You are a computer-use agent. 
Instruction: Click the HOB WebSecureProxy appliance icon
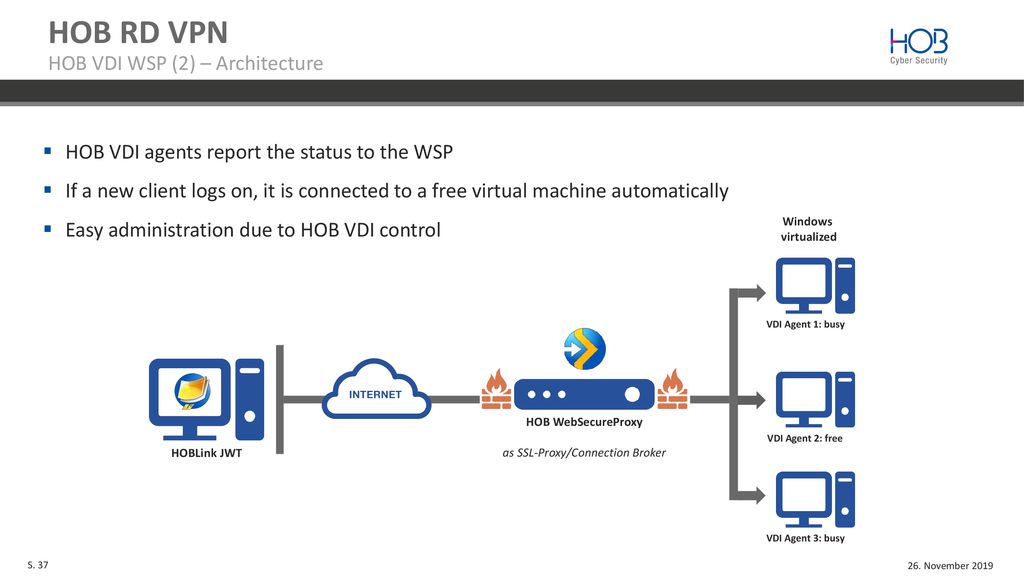click(584, 394)
